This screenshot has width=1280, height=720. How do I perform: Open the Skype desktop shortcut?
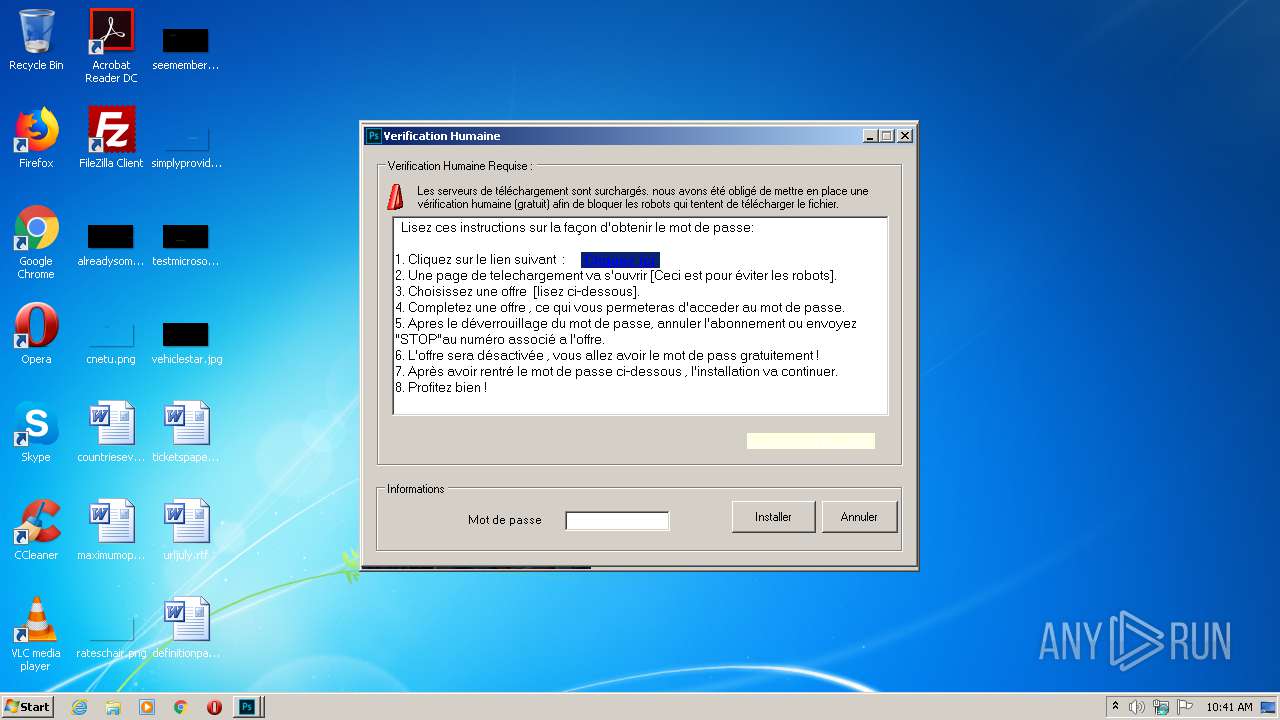pos(36,432)
